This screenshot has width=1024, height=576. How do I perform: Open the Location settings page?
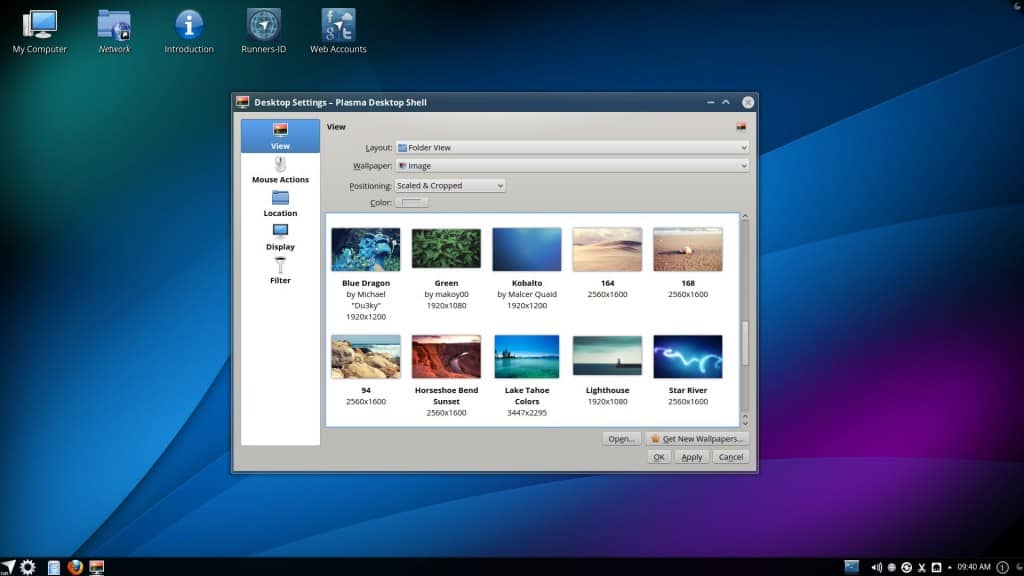[x=280, y=203]
